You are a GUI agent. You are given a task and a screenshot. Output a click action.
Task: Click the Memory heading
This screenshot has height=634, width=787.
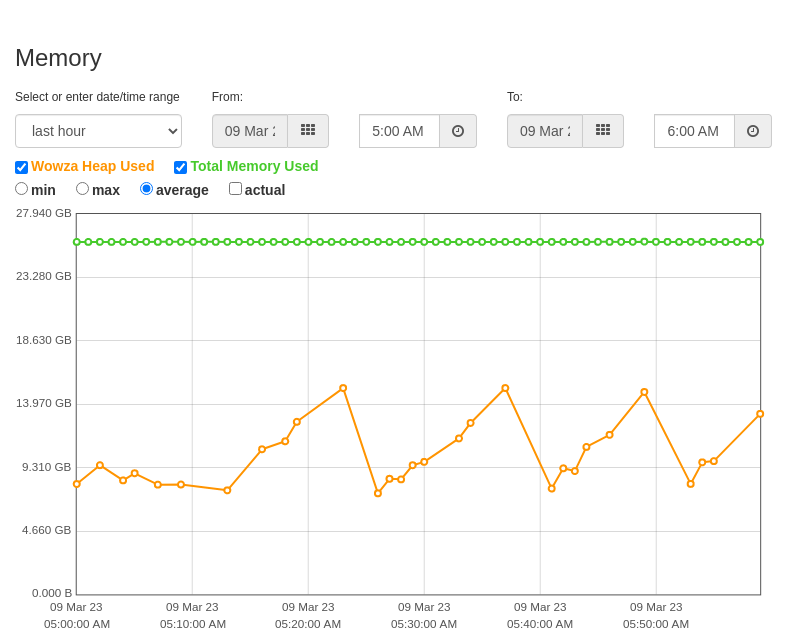[x=59, y=58]
